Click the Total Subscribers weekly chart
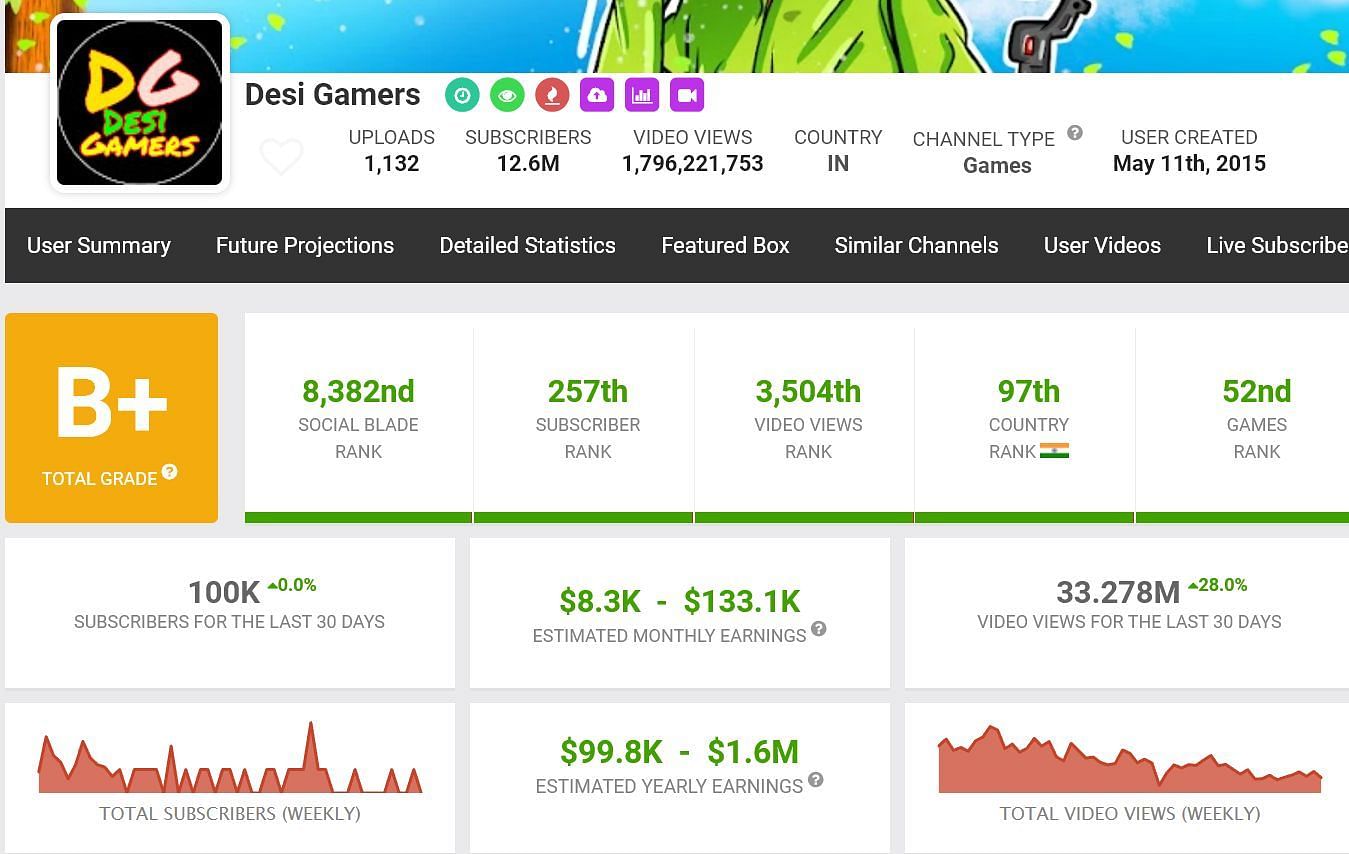 point(230,758)
